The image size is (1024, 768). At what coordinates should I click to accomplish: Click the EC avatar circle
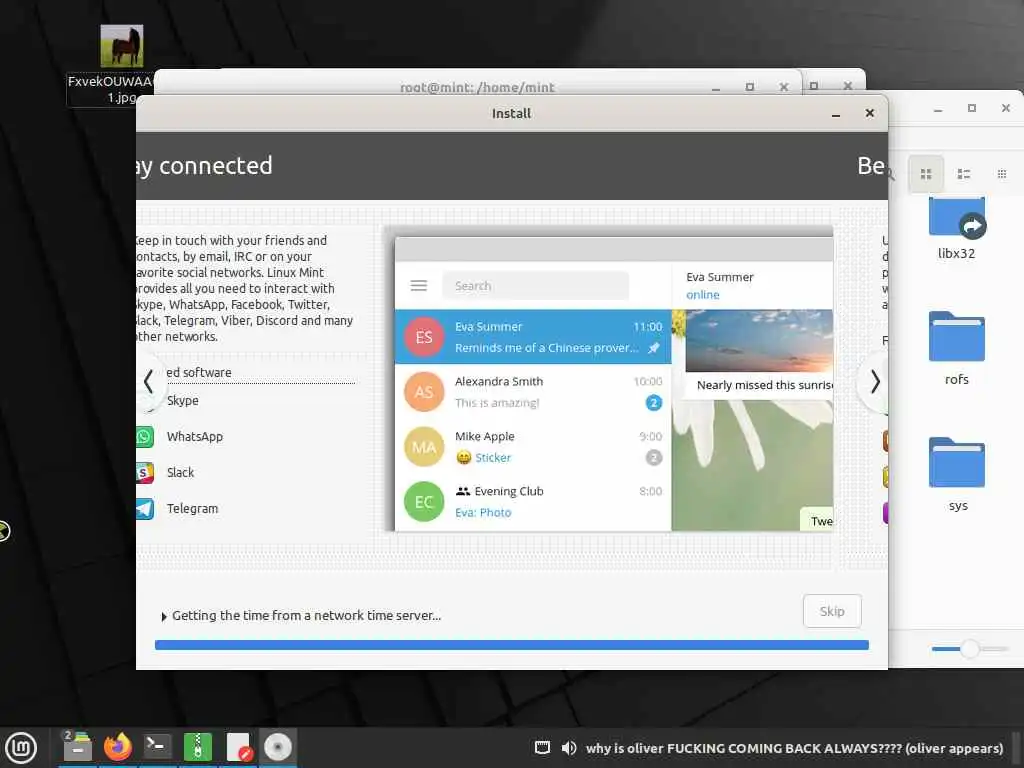pos(424,502)
